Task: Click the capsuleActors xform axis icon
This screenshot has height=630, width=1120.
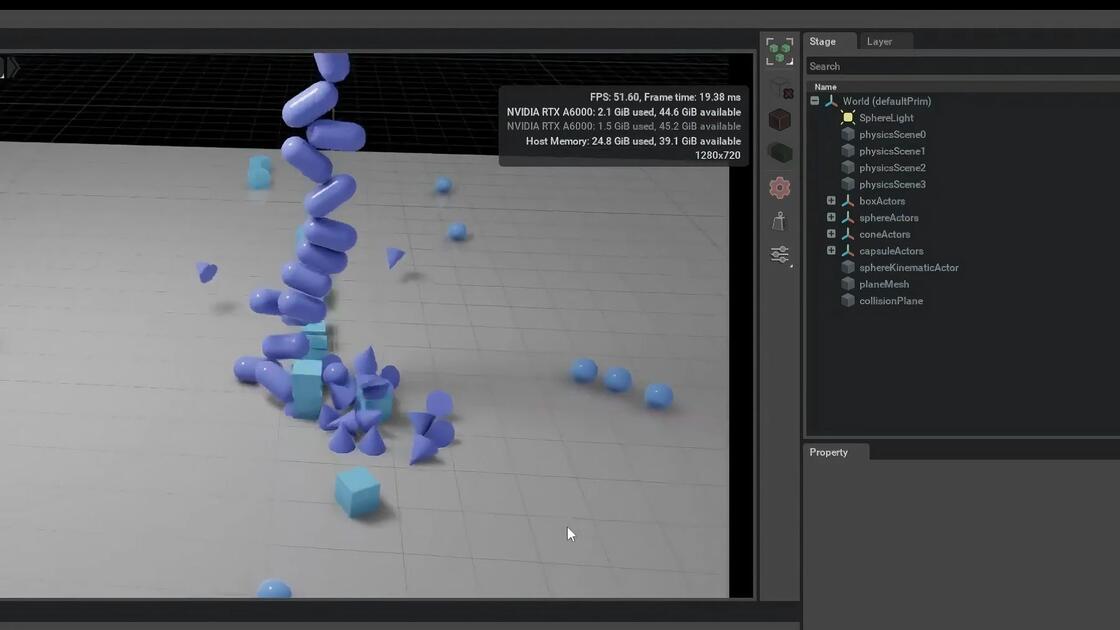Action: [848, 251]
